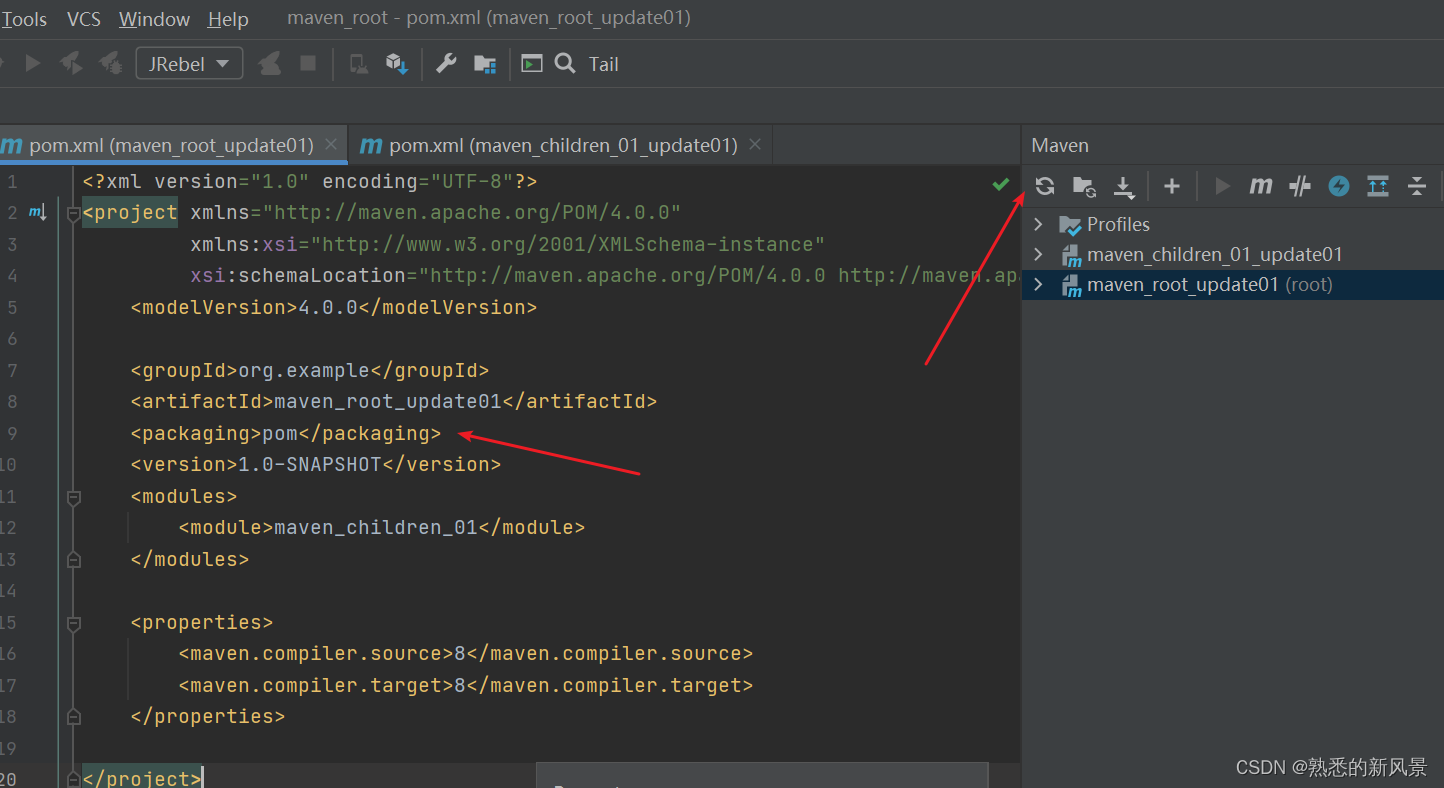This screenshot has width=1444, height=788.
Task: Click the attach device profiler icon
Action: click(x=357, y=64)
